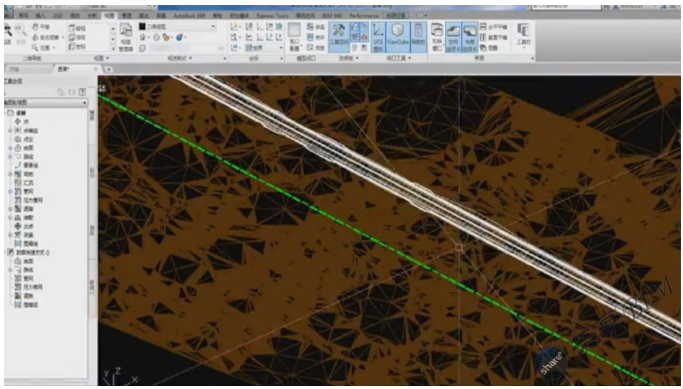Click the Restore viewports (恢复) icon
The image size is (683, 389).
coord(316,48)
